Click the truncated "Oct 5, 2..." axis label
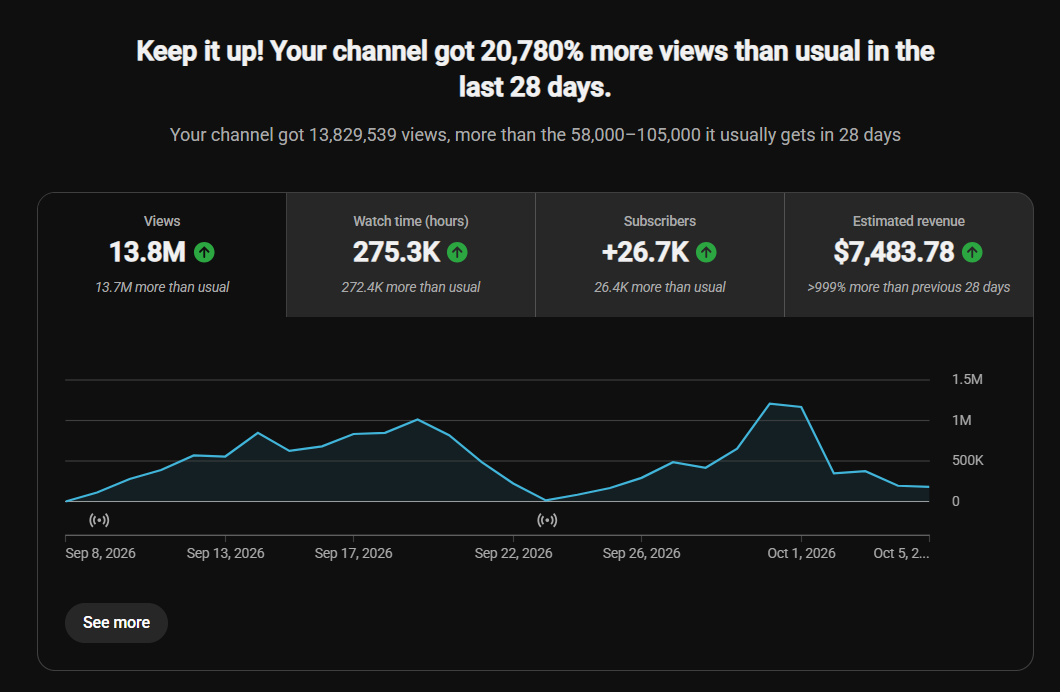Viewport: 1060px width, 692px height. 901,553
